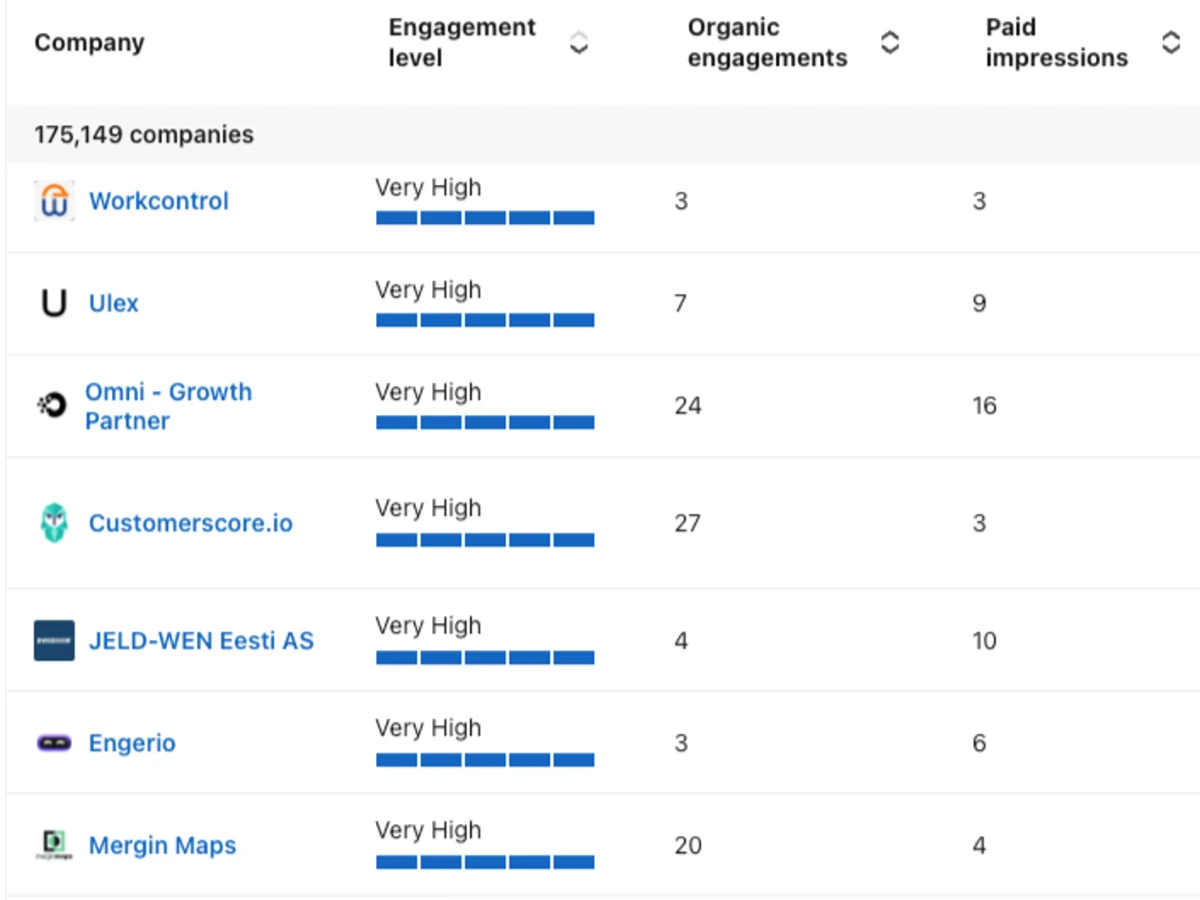This screenshot has width=1200, height=900.
Task: Click the Customerscore.io owl logo
Action: 54,523
